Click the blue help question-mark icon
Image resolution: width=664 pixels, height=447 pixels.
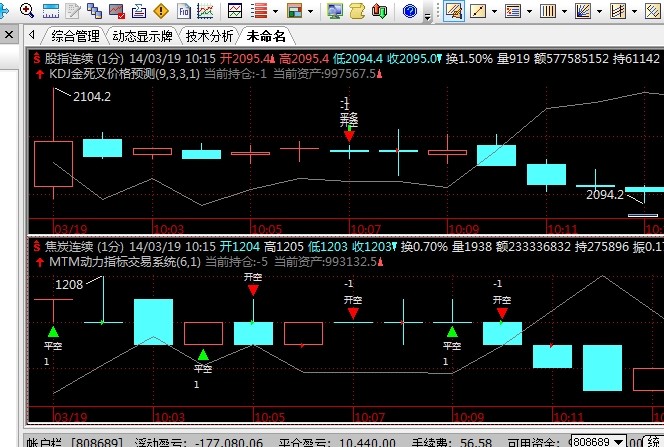[x=410, y=11]
